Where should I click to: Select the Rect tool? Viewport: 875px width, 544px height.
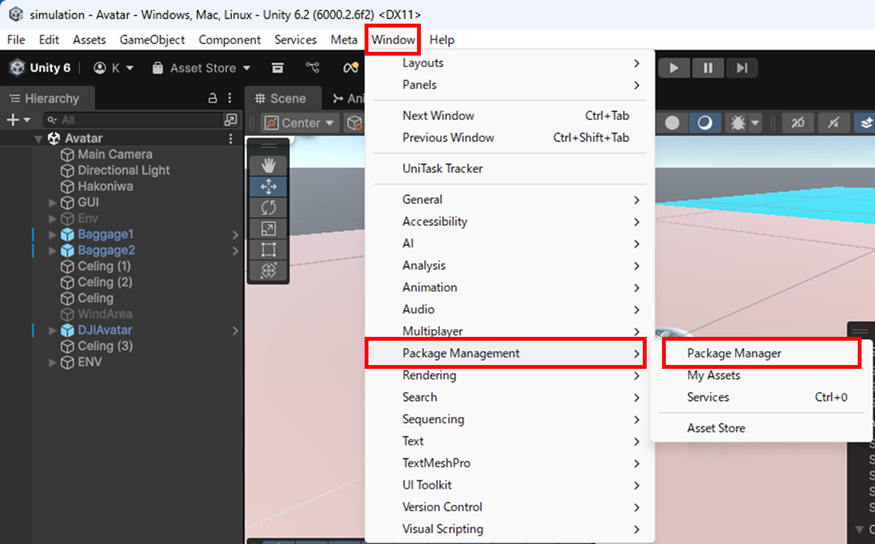pos(268,250)
